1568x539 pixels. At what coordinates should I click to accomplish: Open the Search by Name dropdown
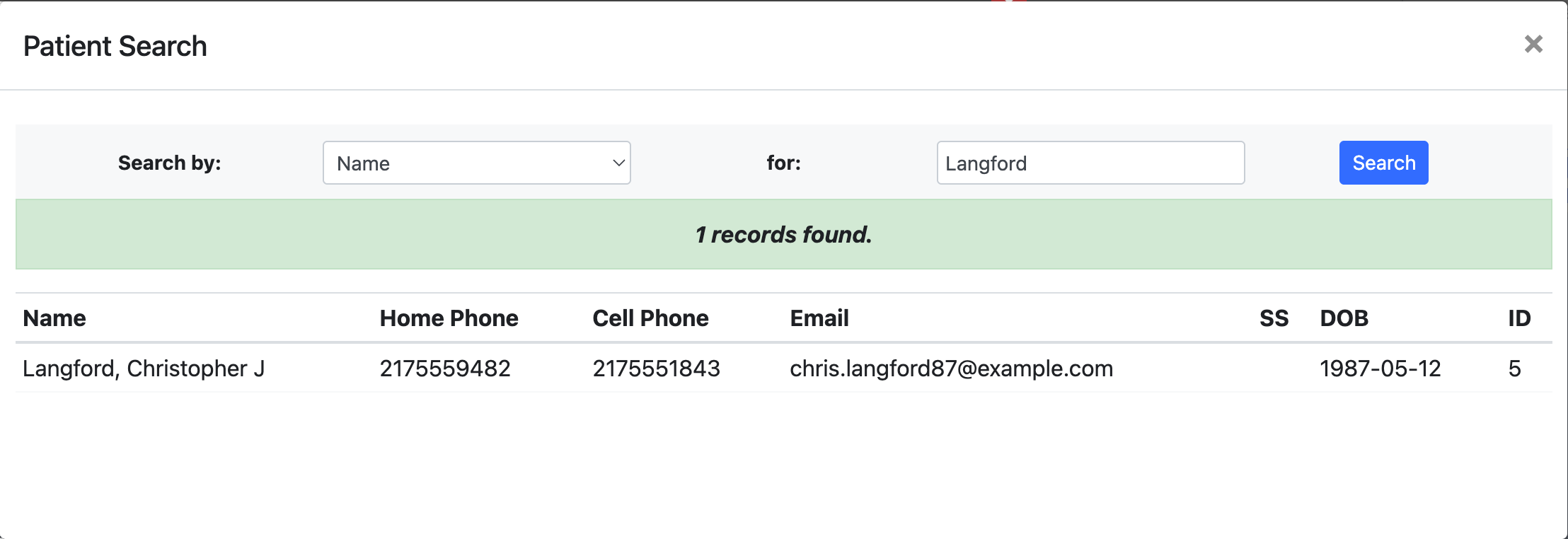pos(476,163)
